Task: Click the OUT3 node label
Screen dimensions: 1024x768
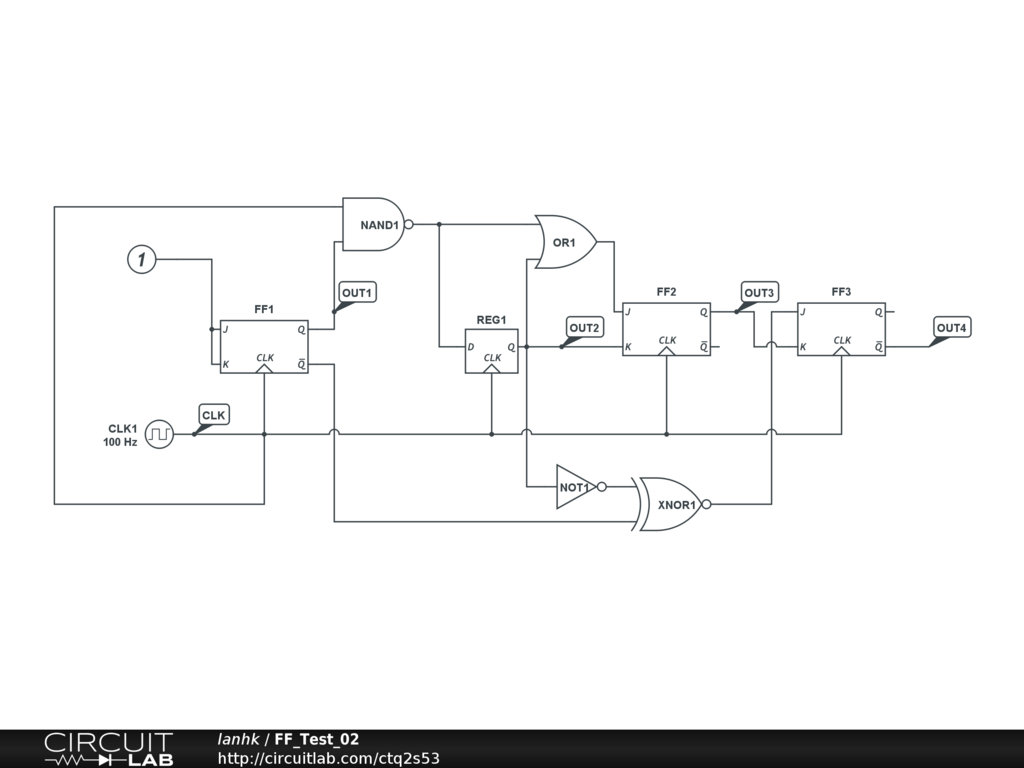Action: point(759,292)
